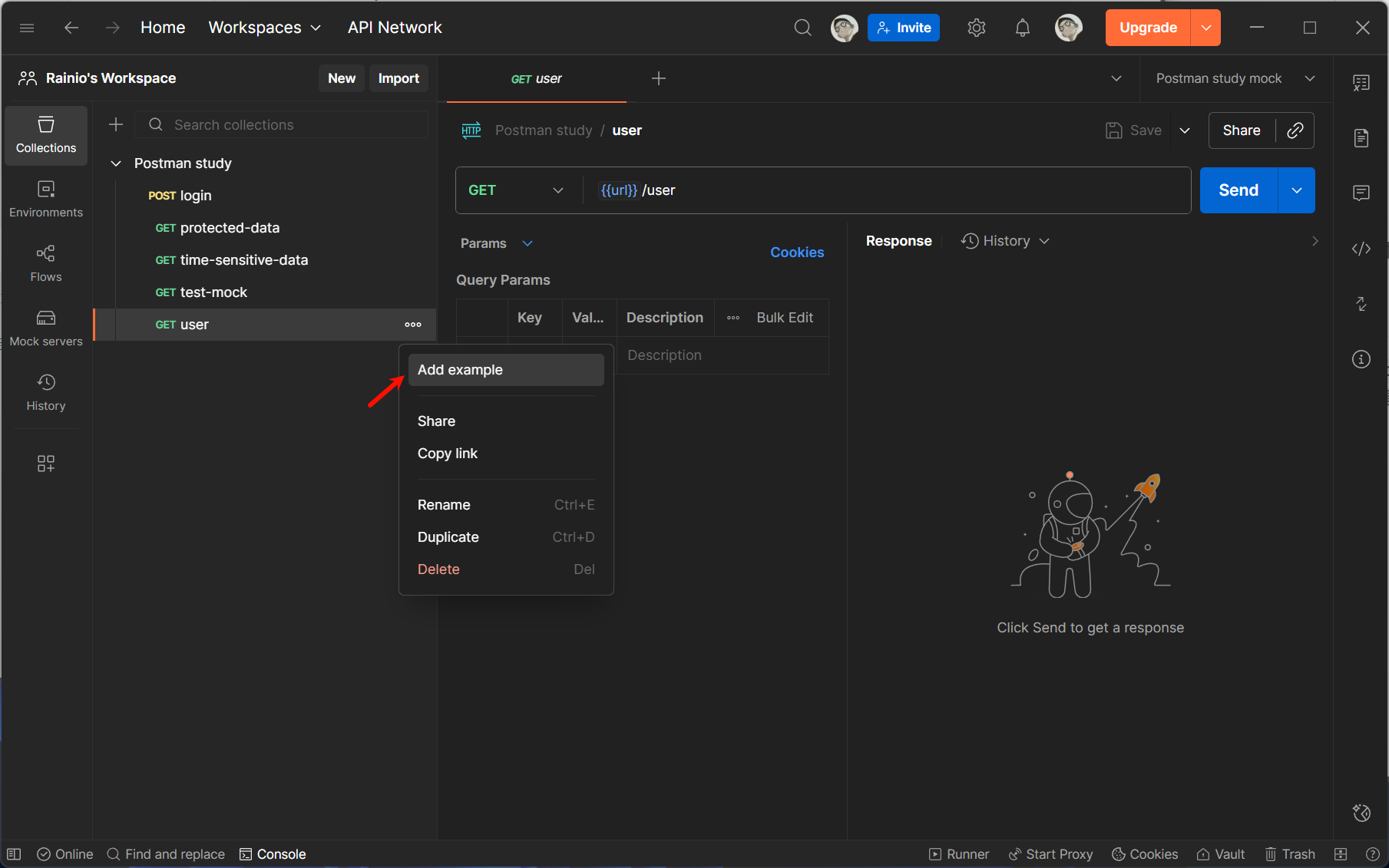1389x868 pixels.
Task: Copy request link with chain icon
Action: (x=1295, y=130)
